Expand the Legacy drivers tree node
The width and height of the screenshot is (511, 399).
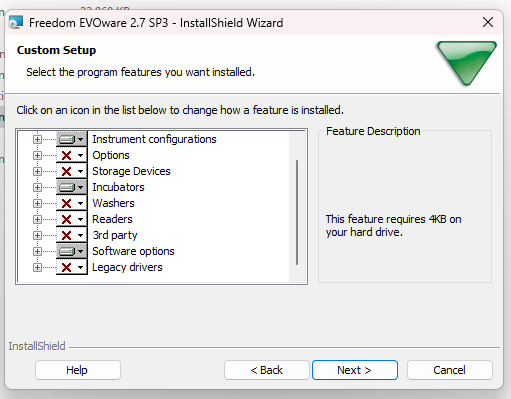click(x=37, y=267)
